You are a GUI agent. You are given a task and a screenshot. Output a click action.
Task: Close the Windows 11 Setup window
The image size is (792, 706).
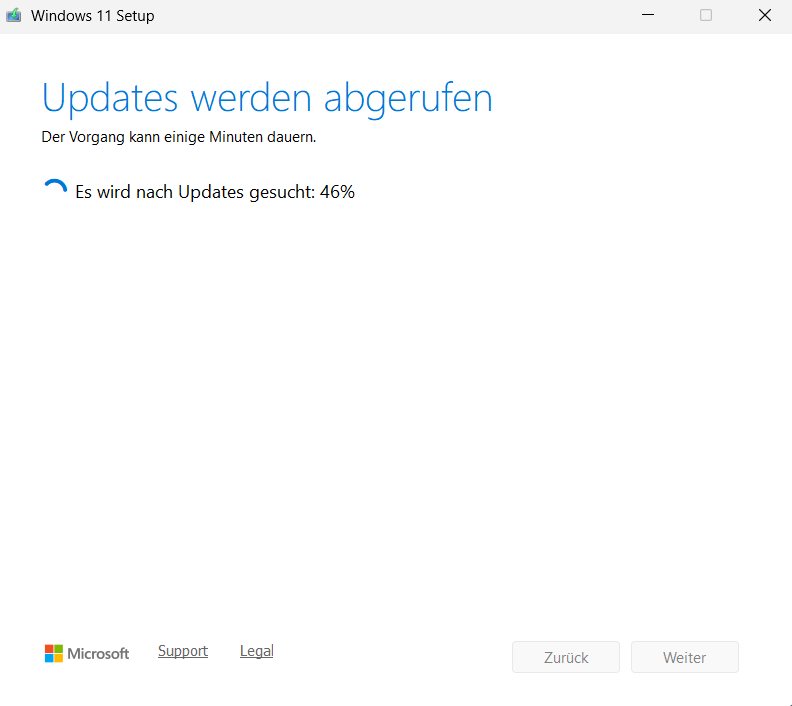tap(765, 15)
